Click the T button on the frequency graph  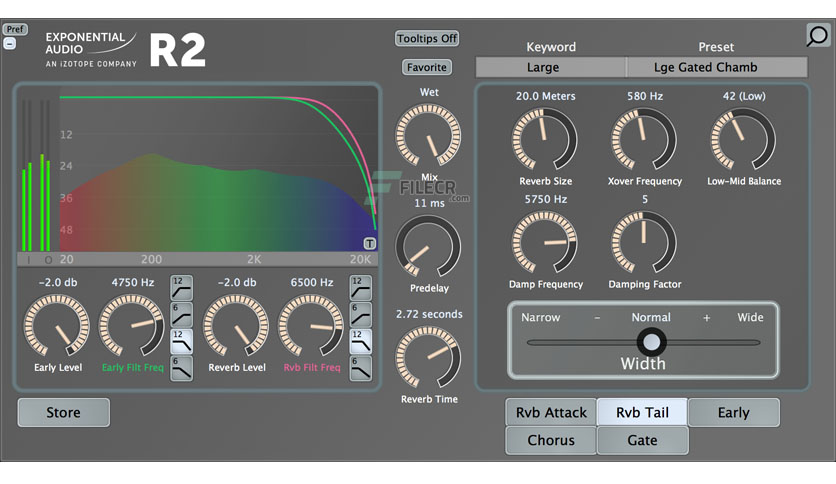369,244
